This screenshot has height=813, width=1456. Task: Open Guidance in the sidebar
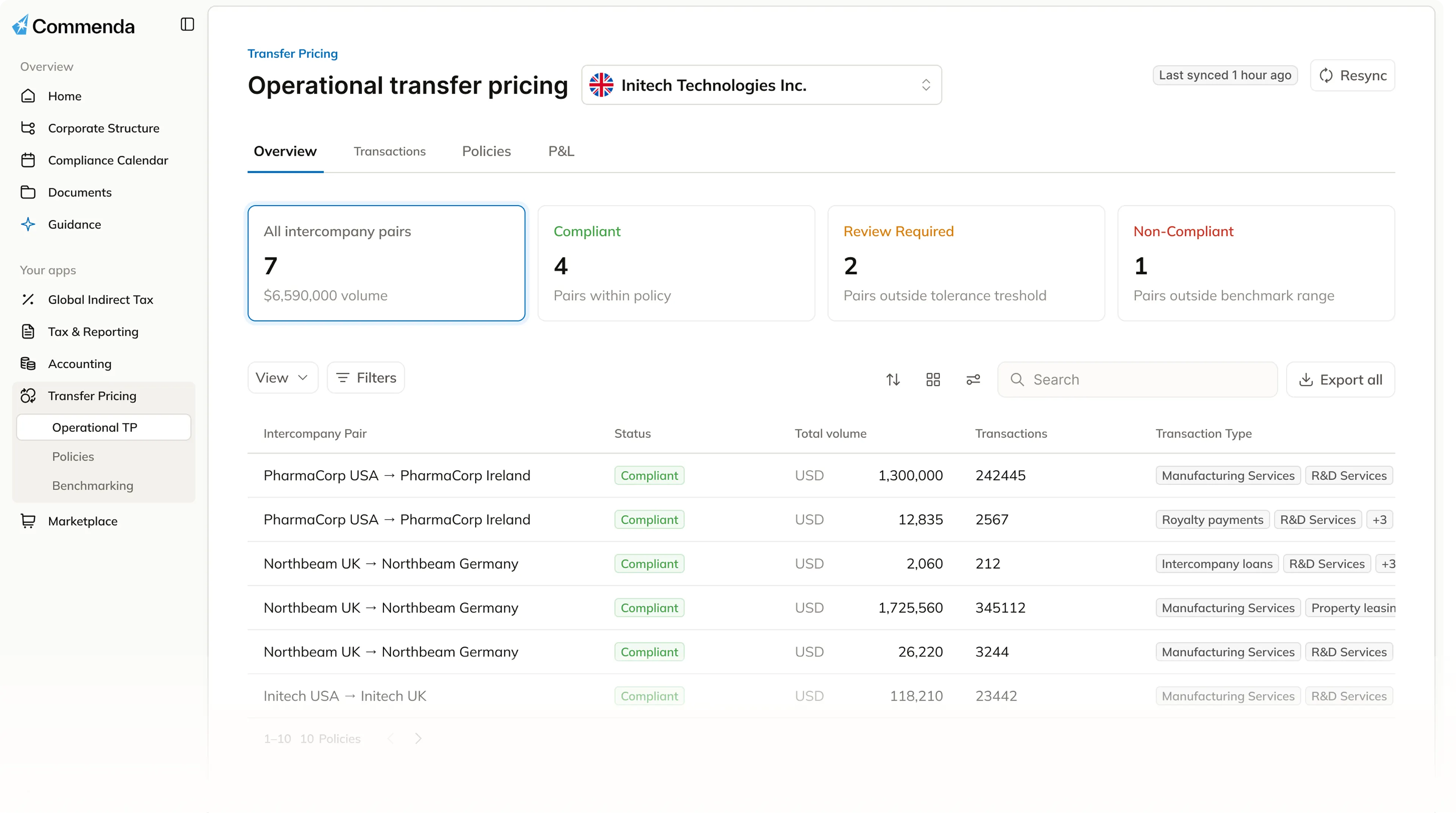74,224
